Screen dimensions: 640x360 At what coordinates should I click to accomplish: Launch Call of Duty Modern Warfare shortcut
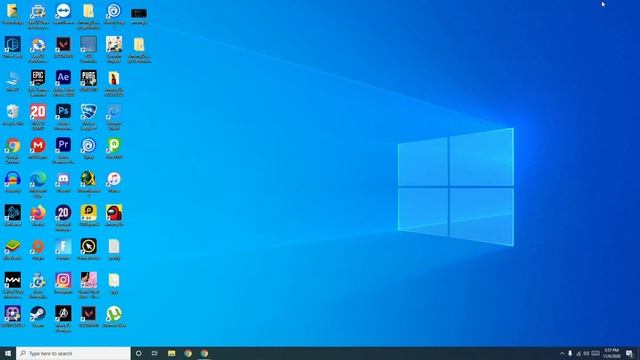coord(13,280)
